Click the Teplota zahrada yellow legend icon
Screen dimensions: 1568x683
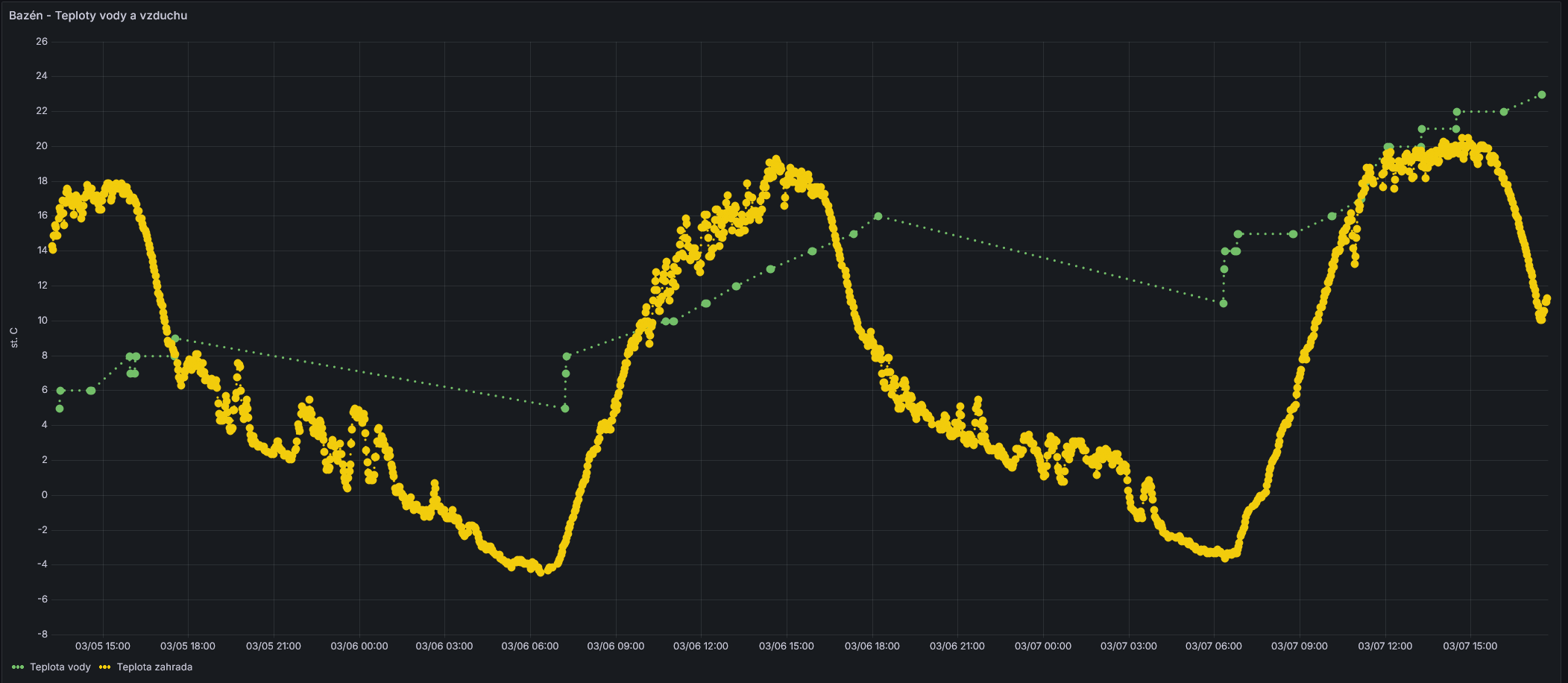click(105, 667)
